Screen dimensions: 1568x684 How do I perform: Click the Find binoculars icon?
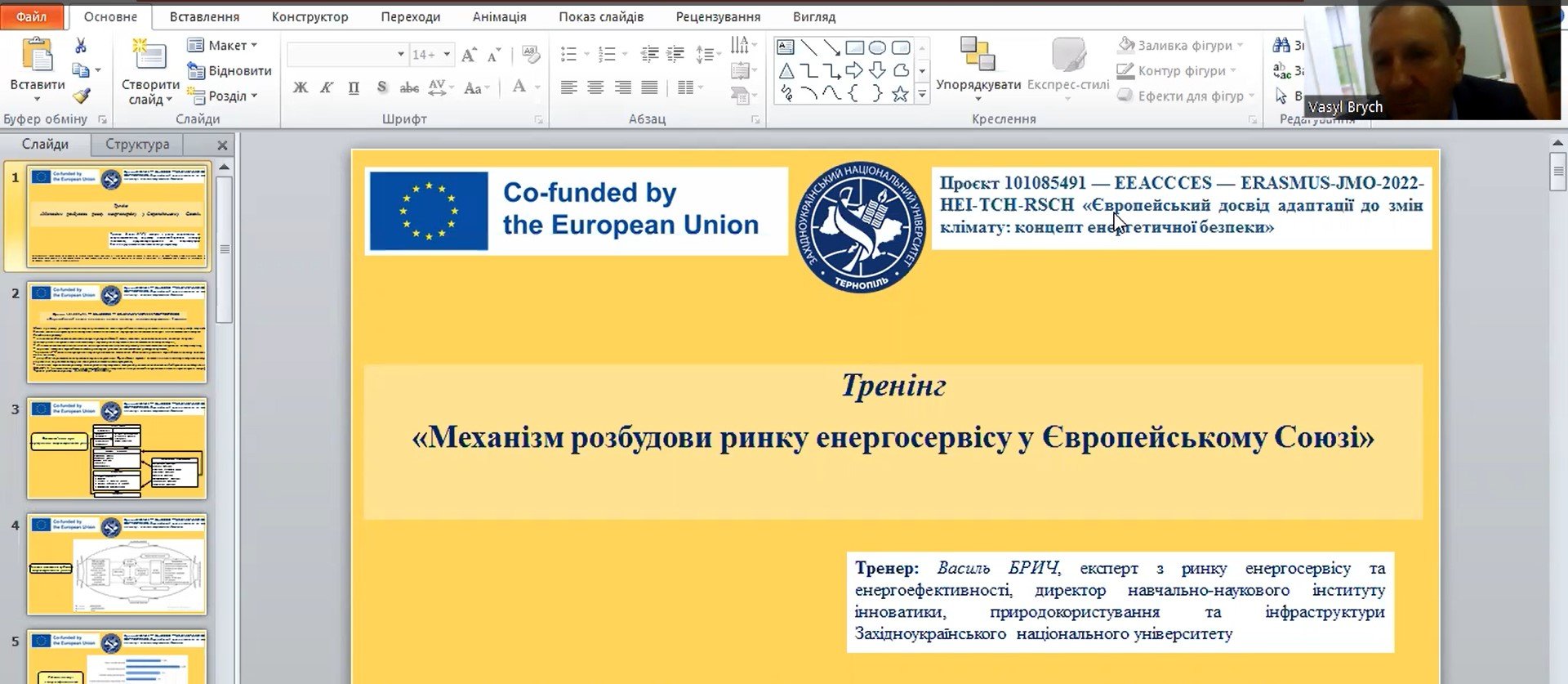click(x=1281, y=45)
